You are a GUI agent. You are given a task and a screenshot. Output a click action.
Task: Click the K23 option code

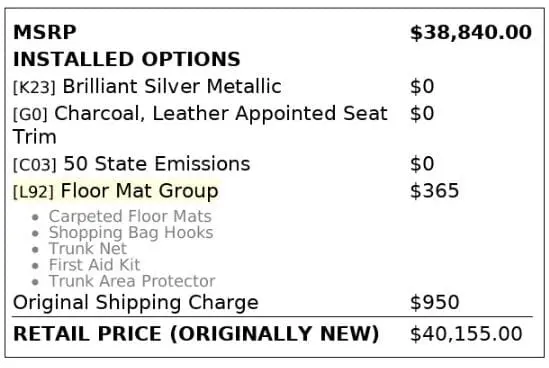coord(34,87)
